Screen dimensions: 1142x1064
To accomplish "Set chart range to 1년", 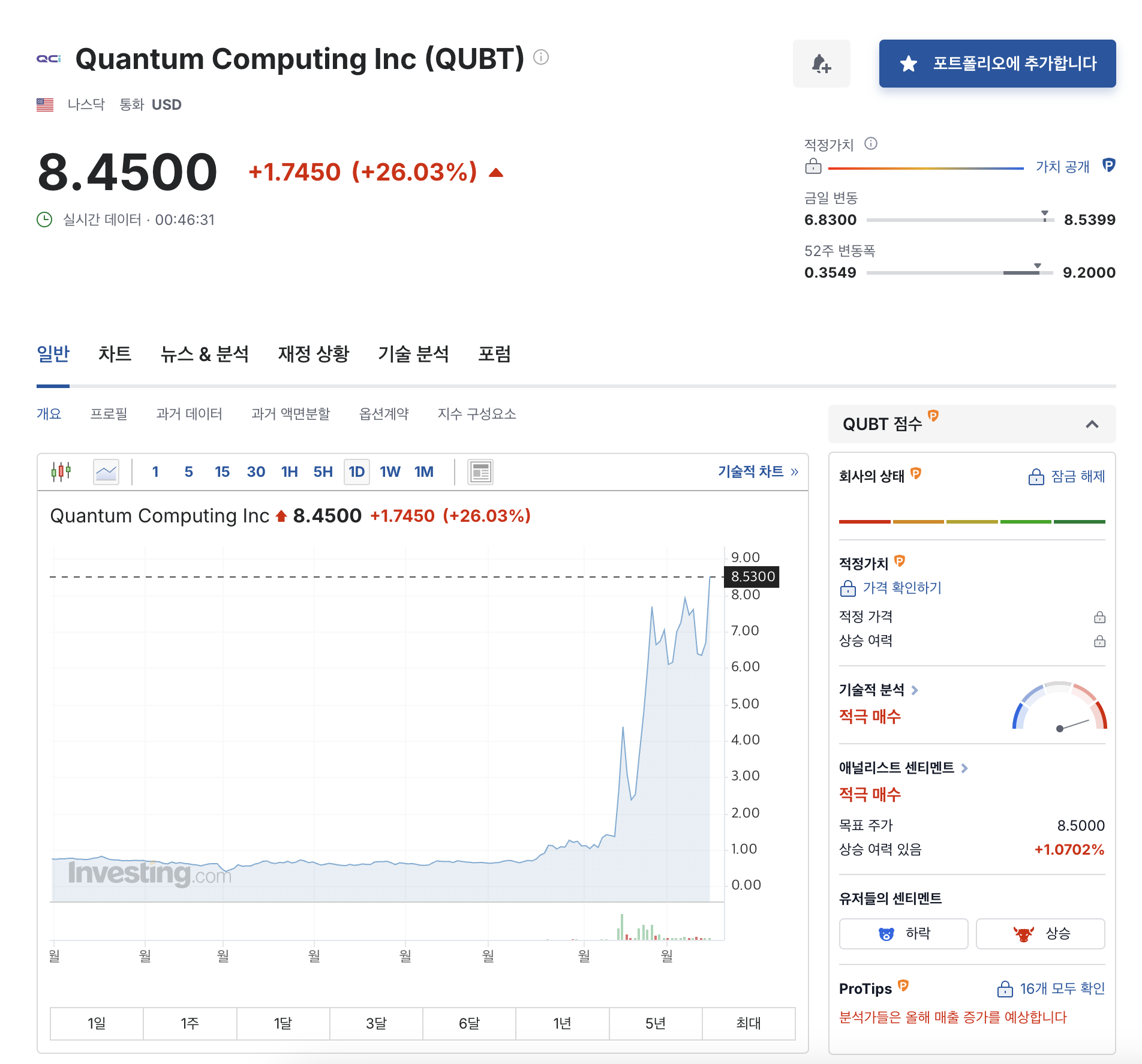I will tap(563, 1023).
